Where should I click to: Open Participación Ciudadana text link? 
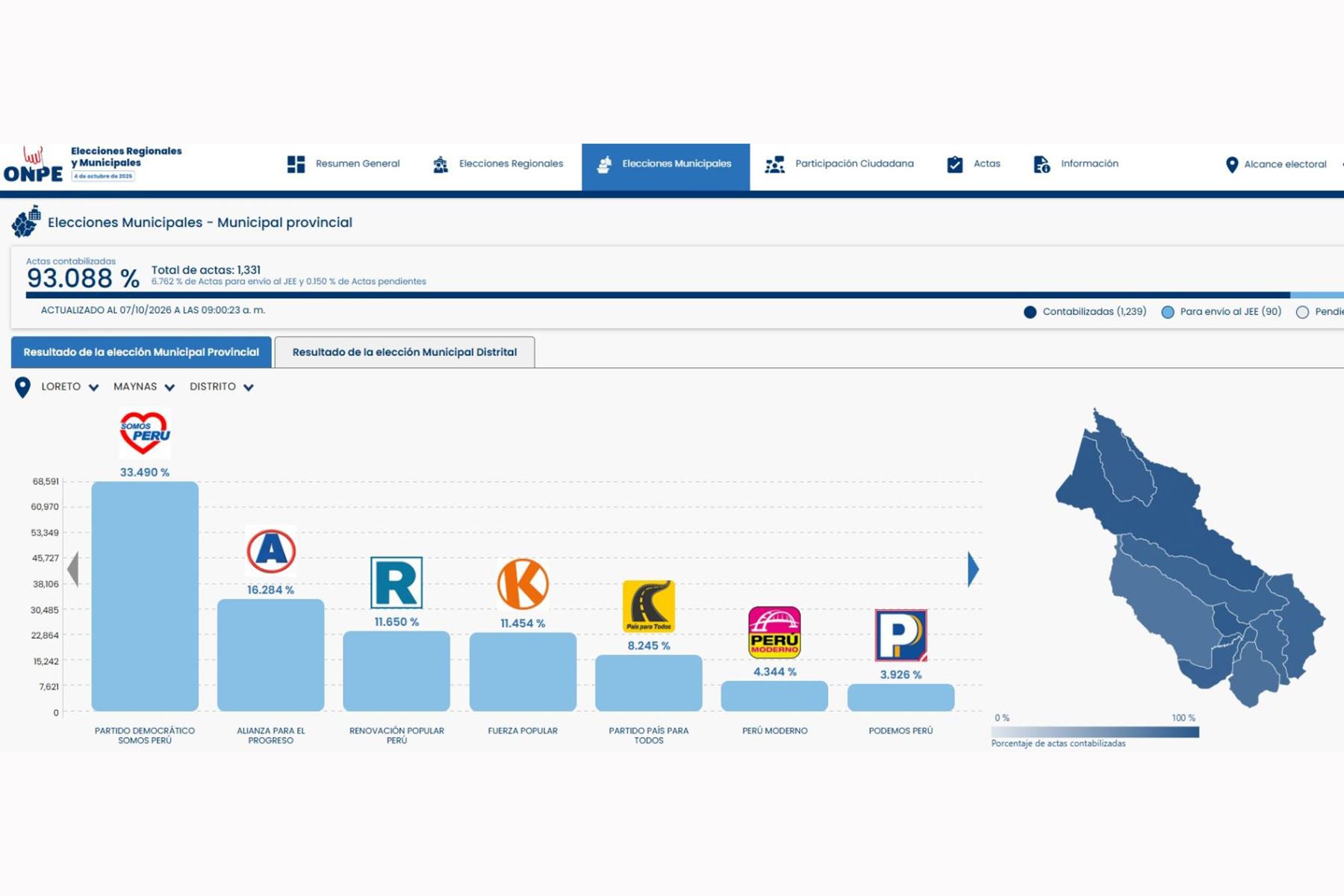click(854, 164)
